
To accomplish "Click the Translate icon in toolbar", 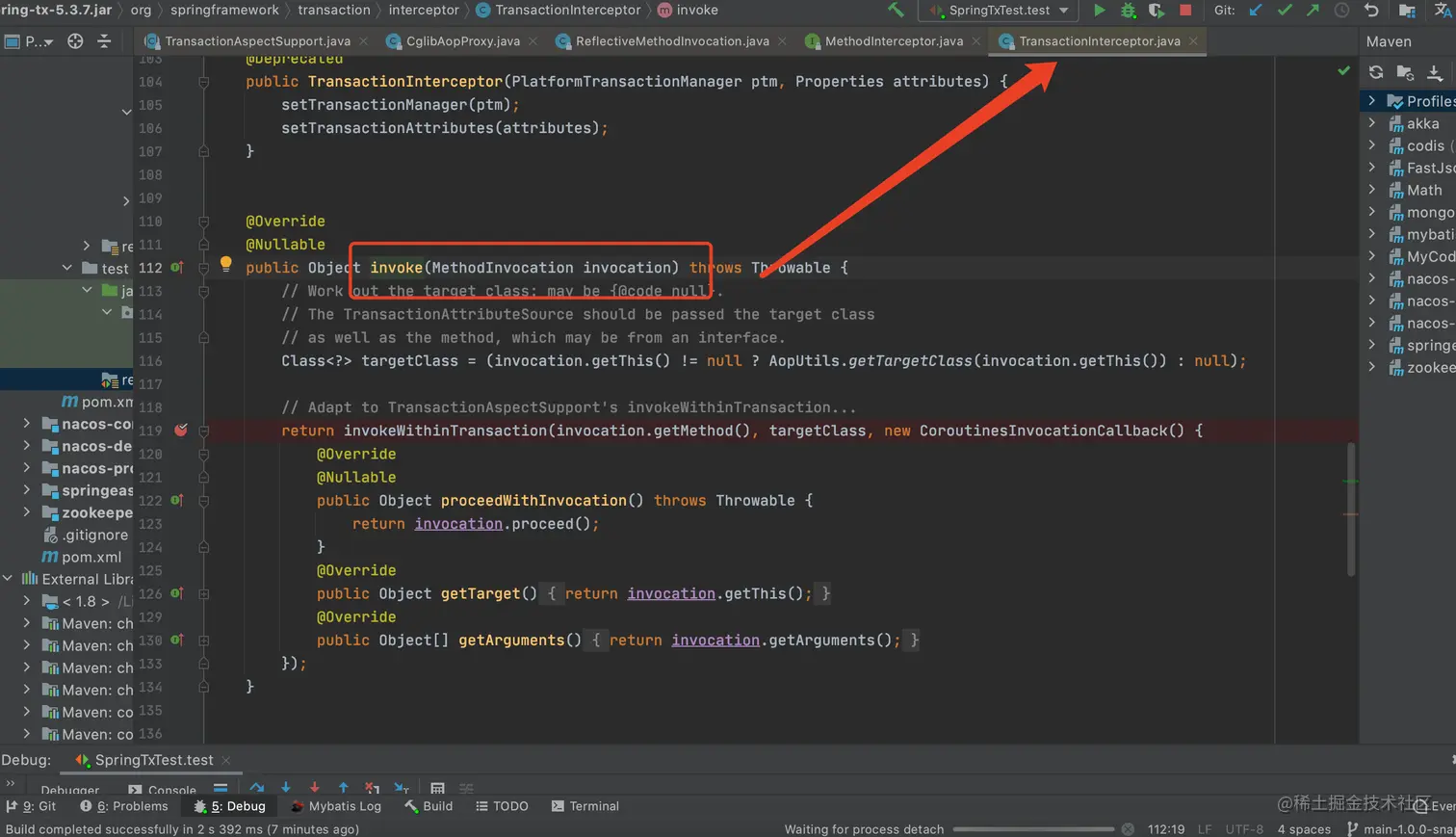I will tap(1443, 10).
